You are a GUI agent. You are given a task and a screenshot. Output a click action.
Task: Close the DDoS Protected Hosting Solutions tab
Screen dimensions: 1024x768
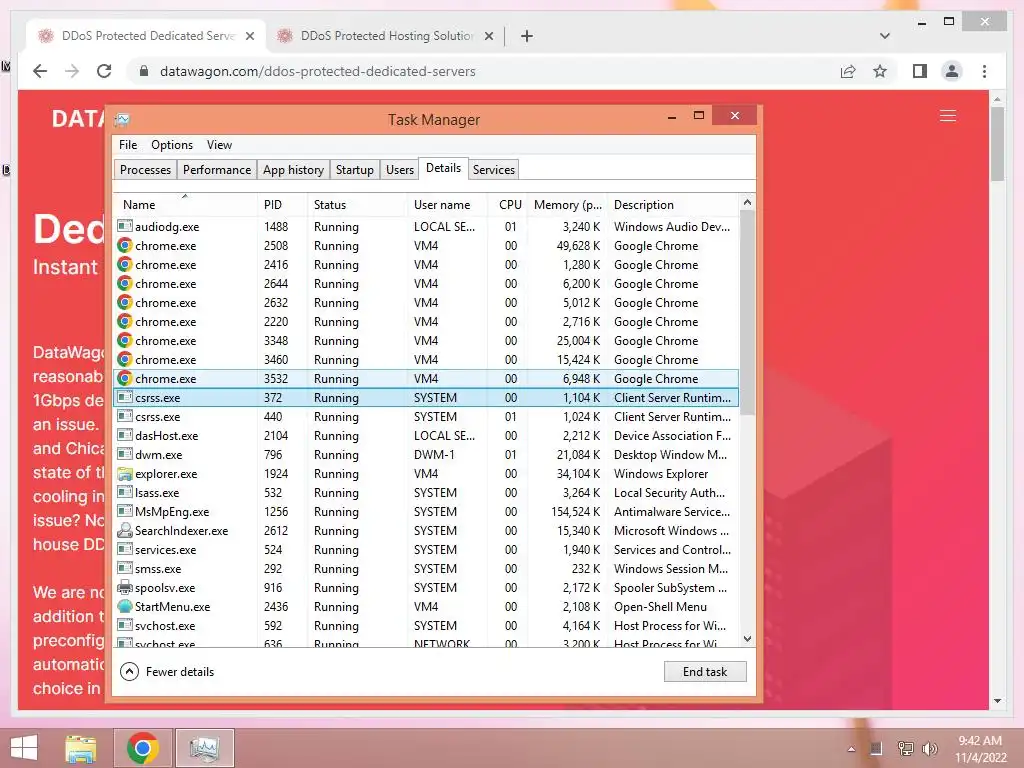(x=488, y=36)
